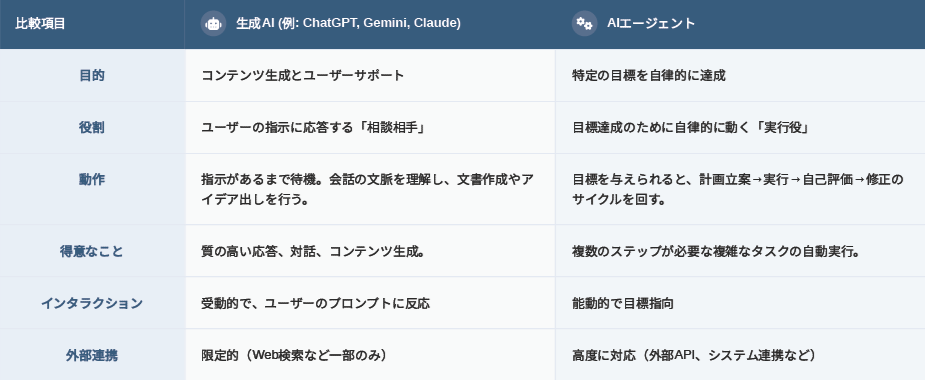Viewport: 925px width, 380px height.
Task: Click the コンテンツ生成とユーザーサポート cell
Action: point(370,76)
